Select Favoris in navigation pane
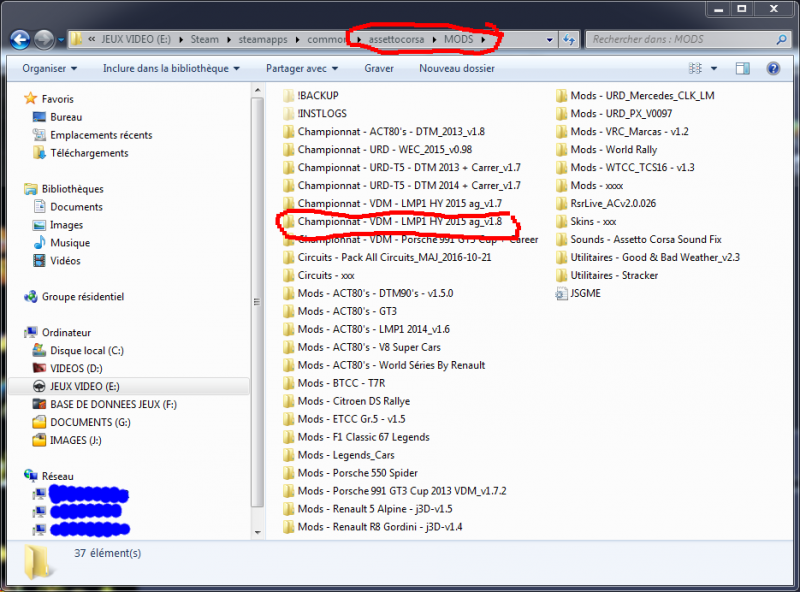Image resolution: width=800 pixels, height=592 pixels. click(58, 99)
